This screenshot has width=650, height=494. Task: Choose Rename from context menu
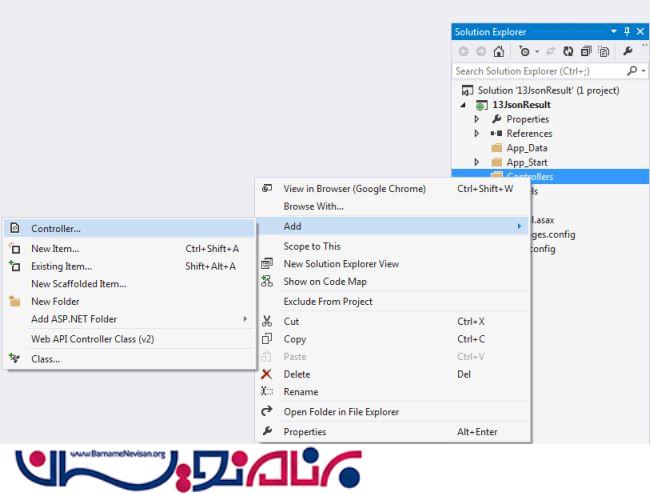point(393,392)
